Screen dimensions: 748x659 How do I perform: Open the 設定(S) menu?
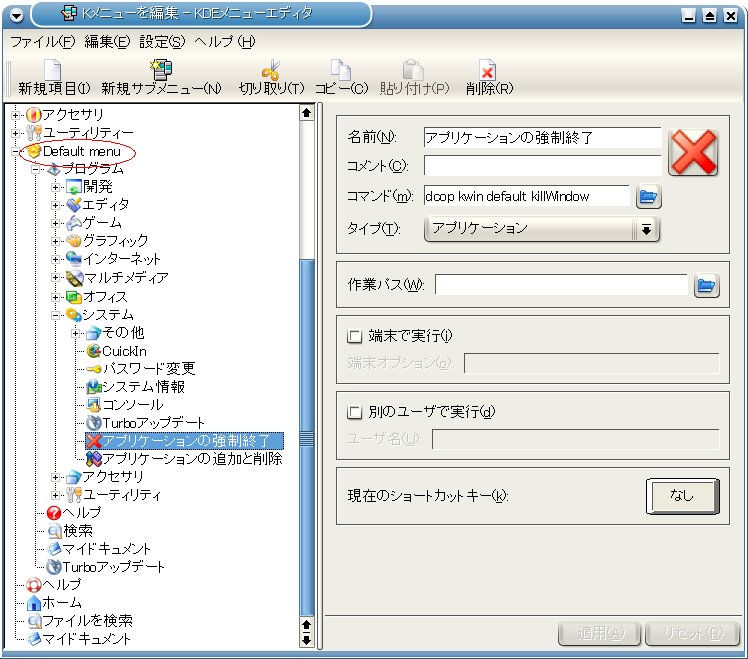162,42
